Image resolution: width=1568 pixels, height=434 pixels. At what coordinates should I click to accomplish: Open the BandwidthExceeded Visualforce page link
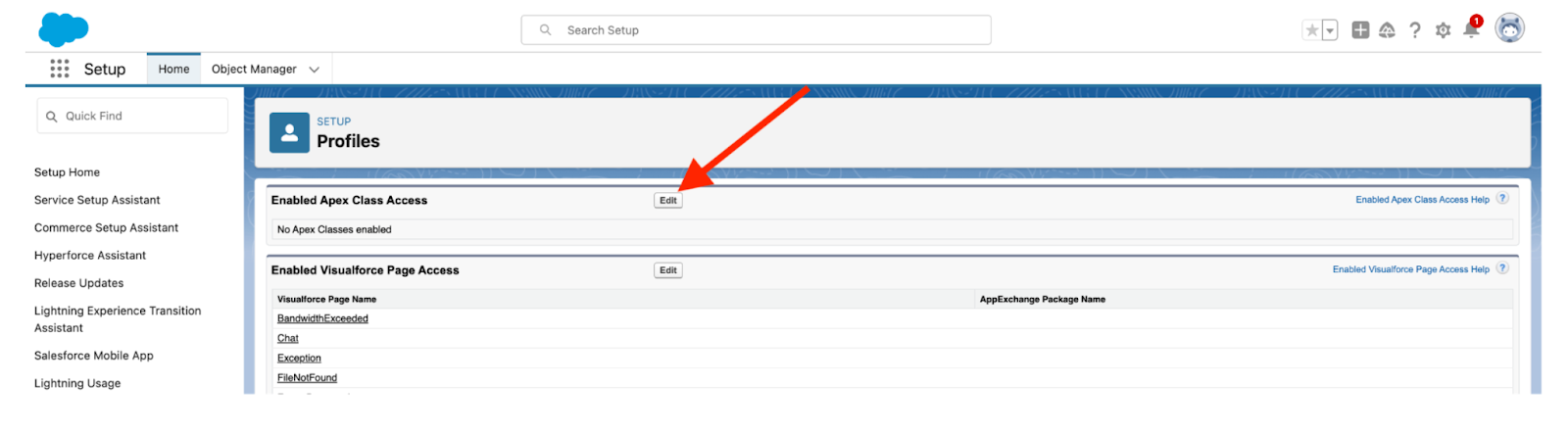(322, 318)
